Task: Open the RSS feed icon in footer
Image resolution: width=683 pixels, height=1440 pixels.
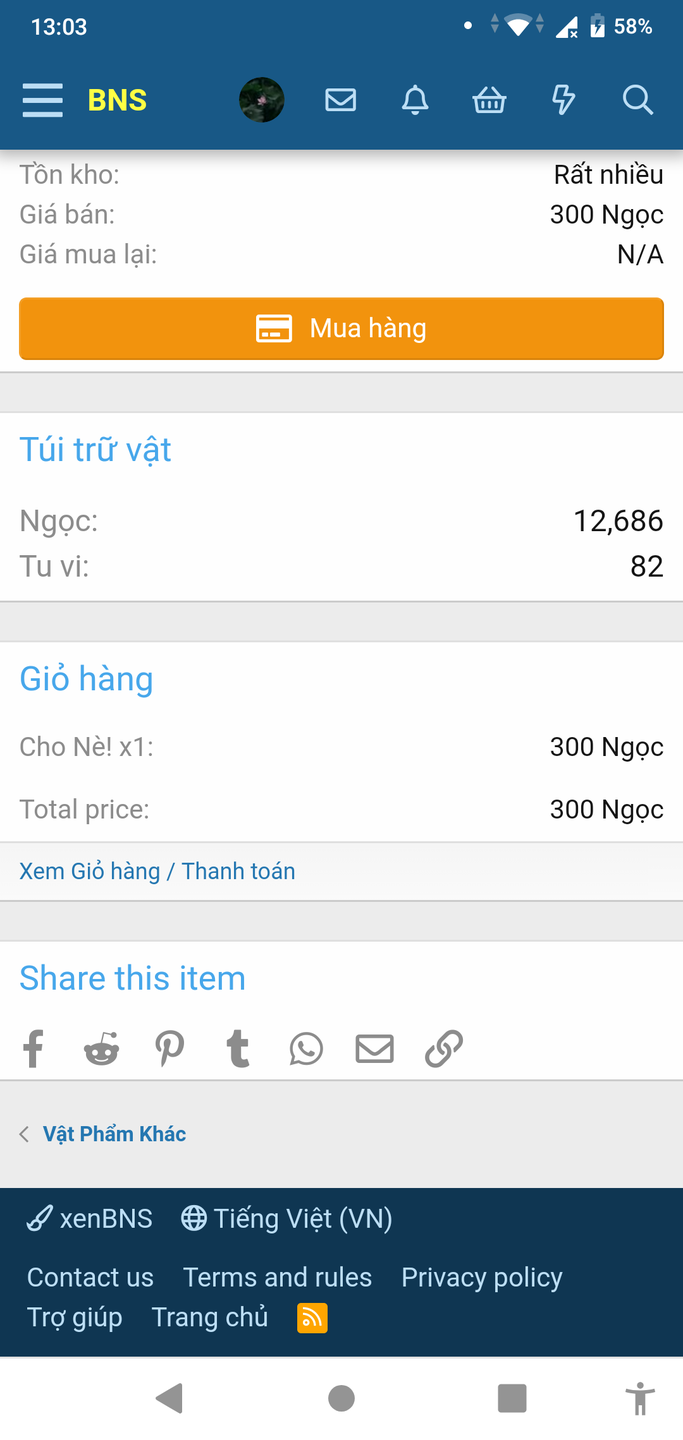Action: (x=311, y=1318)
